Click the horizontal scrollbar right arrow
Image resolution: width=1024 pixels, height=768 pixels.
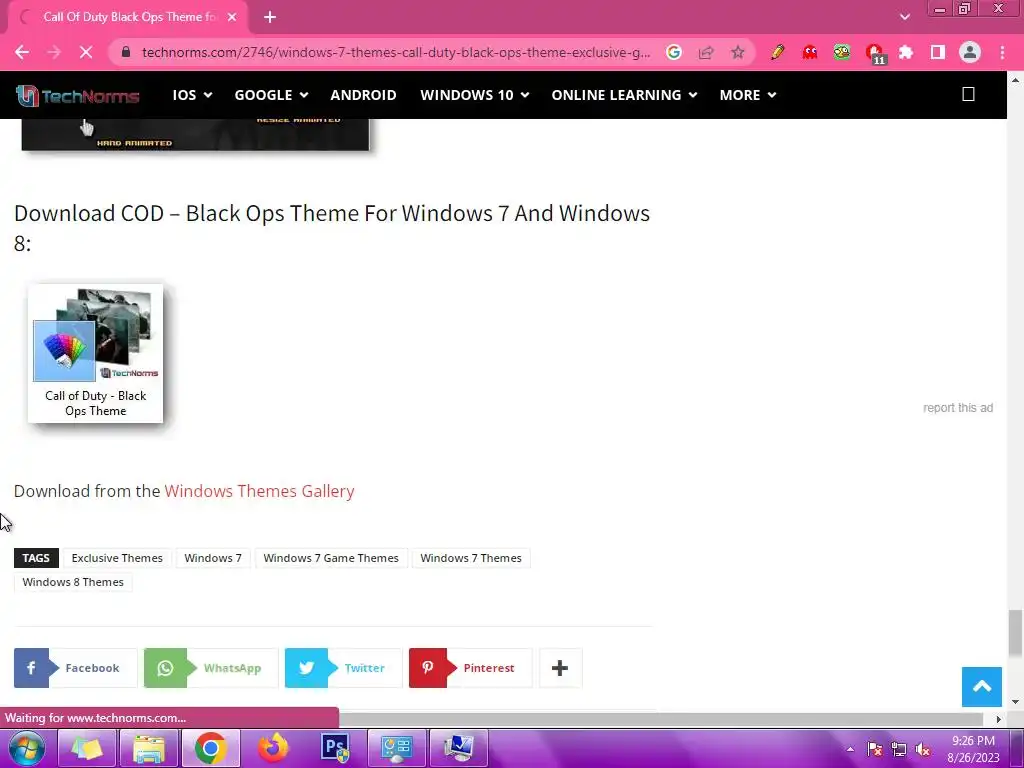click(998, 719)
